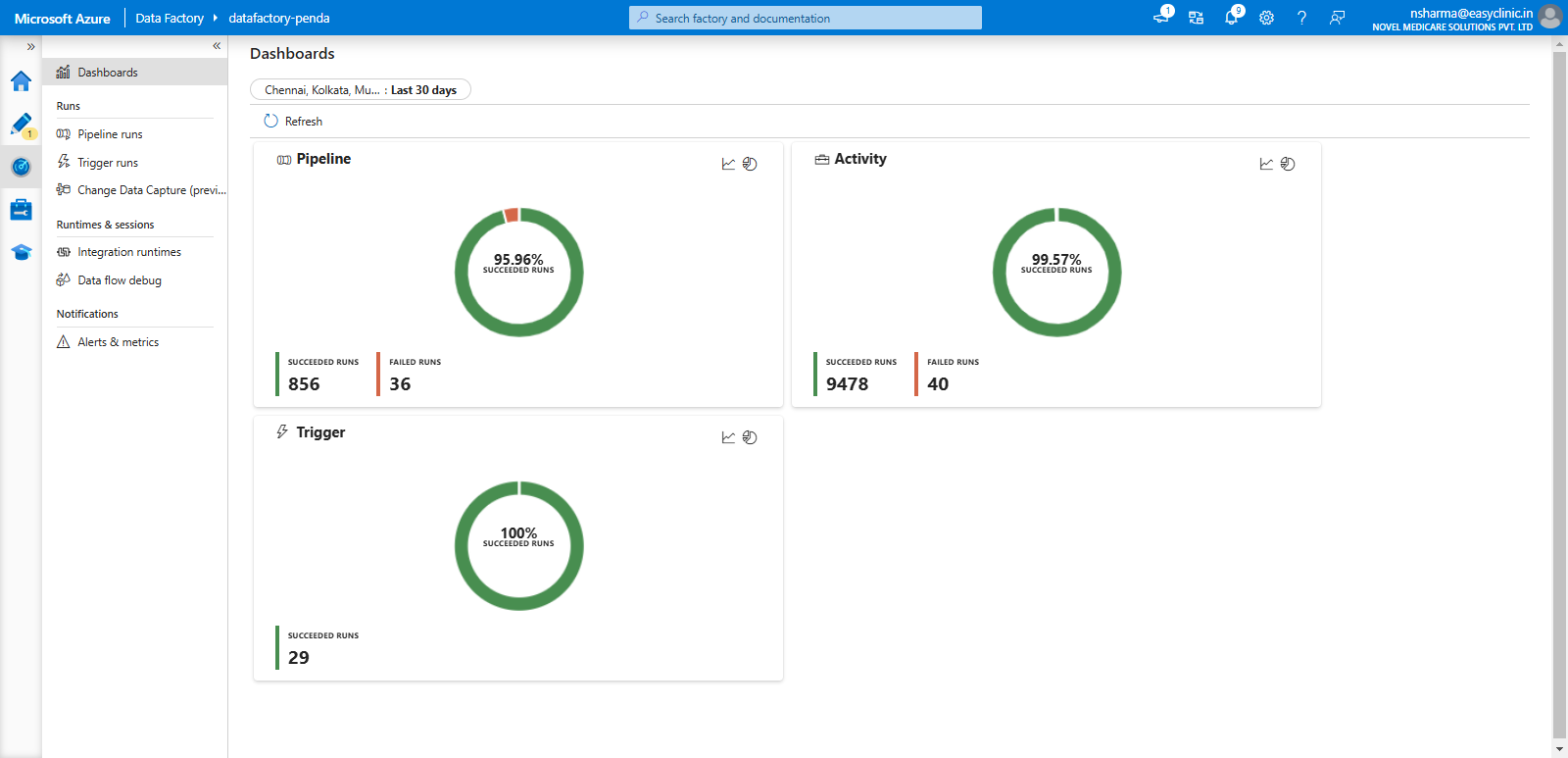Open the Learning Center graduation cap icon

tap(21, 252)
